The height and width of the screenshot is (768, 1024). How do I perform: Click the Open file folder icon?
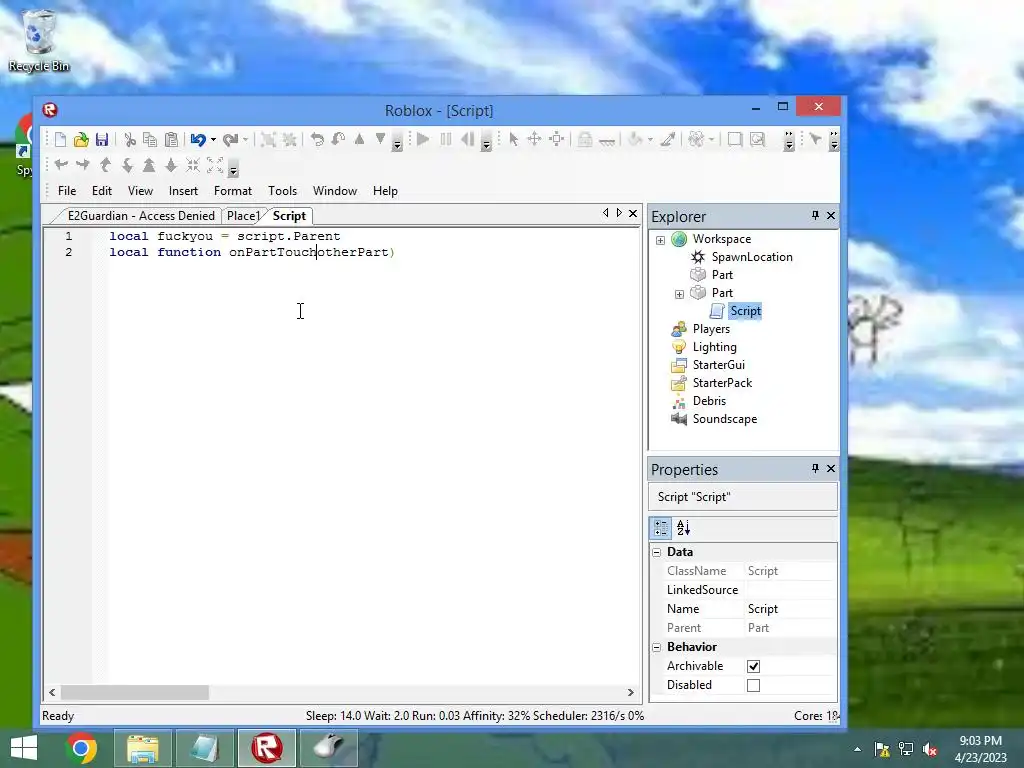coord(81,139)
